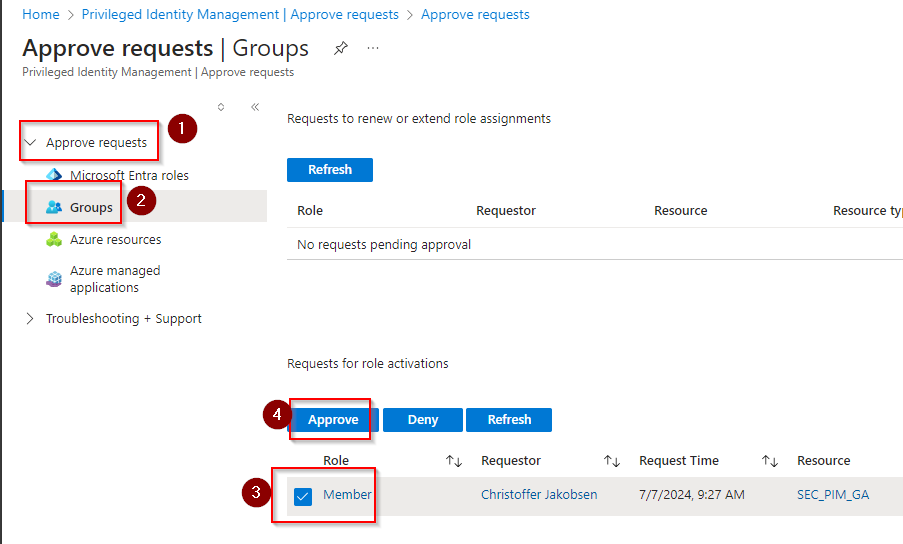Approve the selected activation request
Image resolution: width=903 pixels, height=544 pixels.
[x=333, y=420]
